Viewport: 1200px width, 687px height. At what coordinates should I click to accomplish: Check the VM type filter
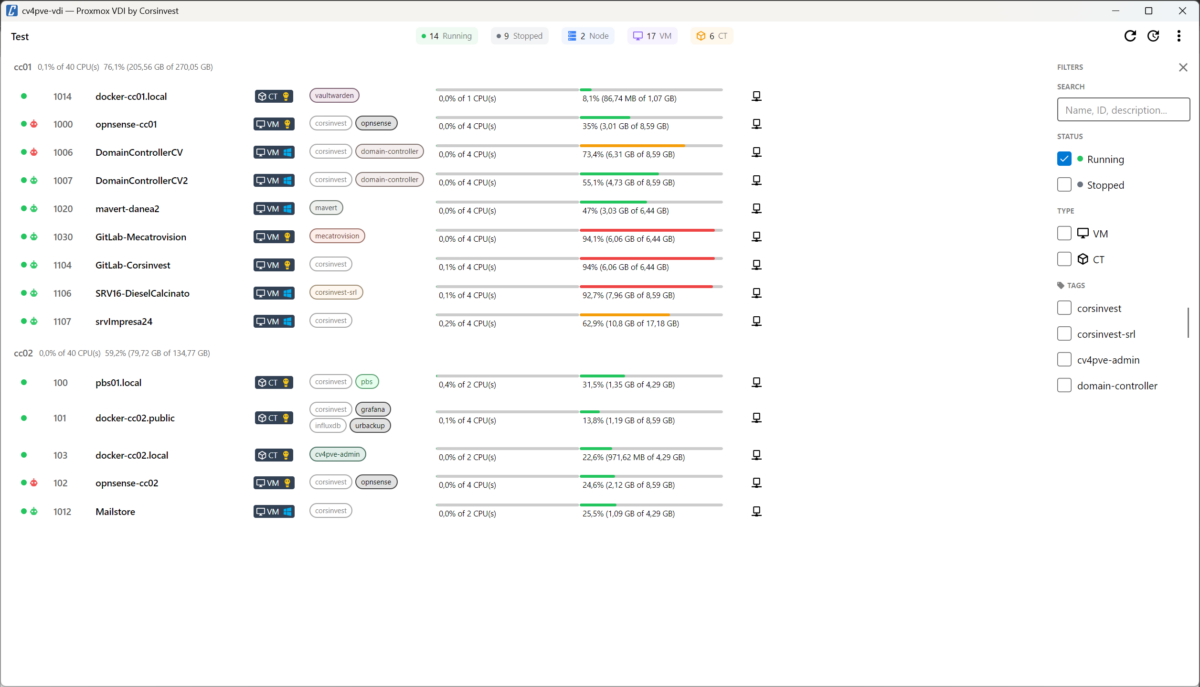pos(1064,233)
